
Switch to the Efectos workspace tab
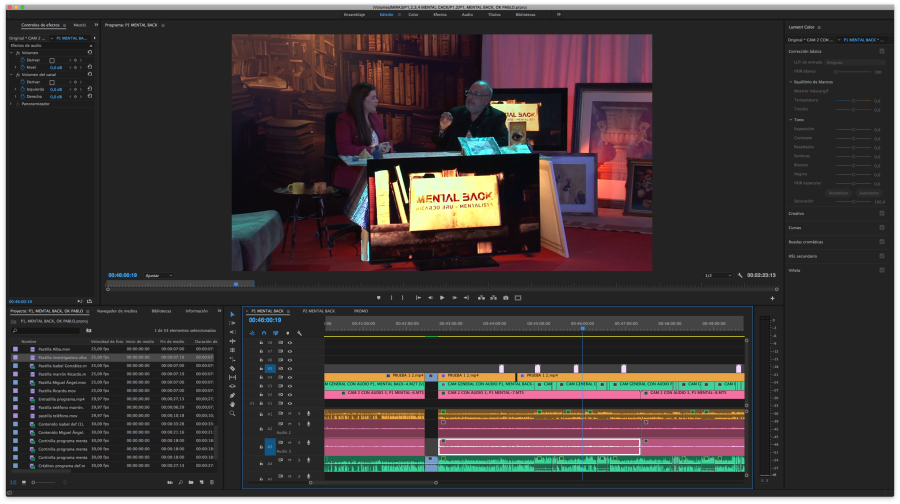[440, 14]
